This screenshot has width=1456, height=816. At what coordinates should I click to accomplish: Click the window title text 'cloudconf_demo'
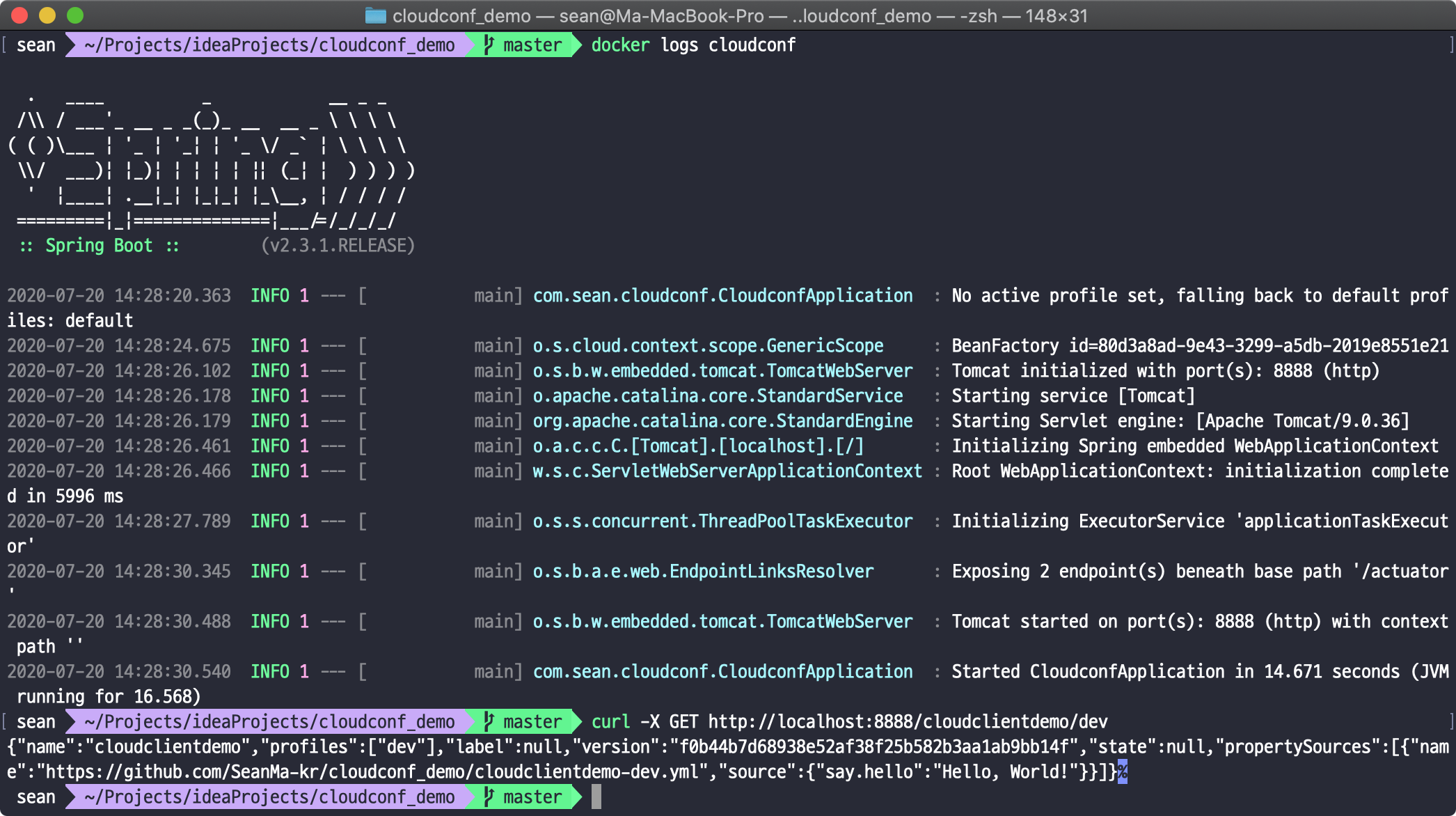[461, 15]
